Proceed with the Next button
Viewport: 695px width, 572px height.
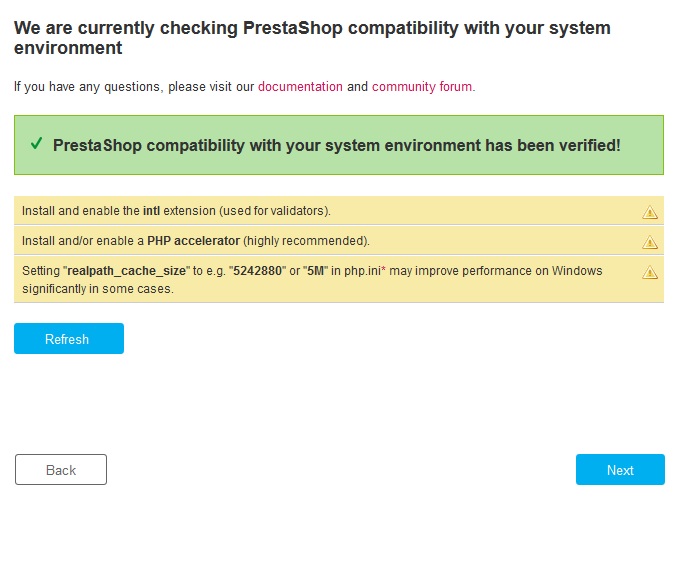coord(620,470)
